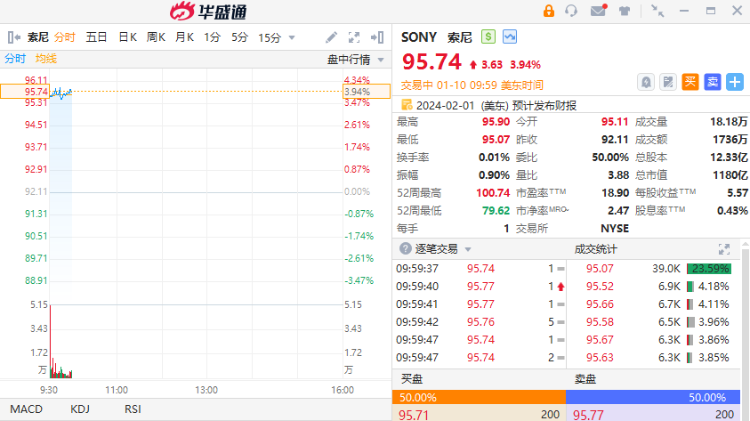Click the blue Sell (卖) button icon
This screenshot has width=750, height=421.
click(713, 82)
